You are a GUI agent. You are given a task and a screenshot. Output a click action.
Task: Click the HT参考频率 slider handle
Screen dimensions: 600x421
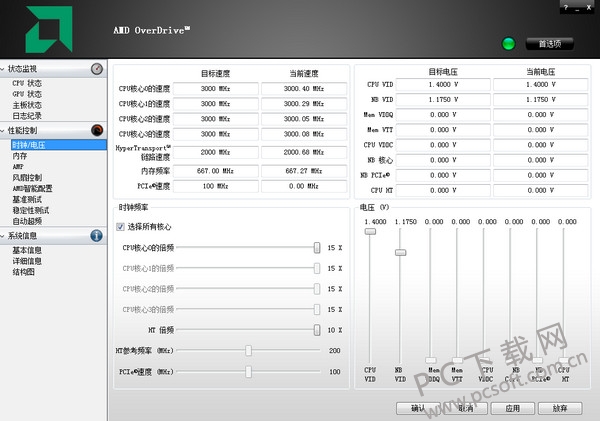248,351
